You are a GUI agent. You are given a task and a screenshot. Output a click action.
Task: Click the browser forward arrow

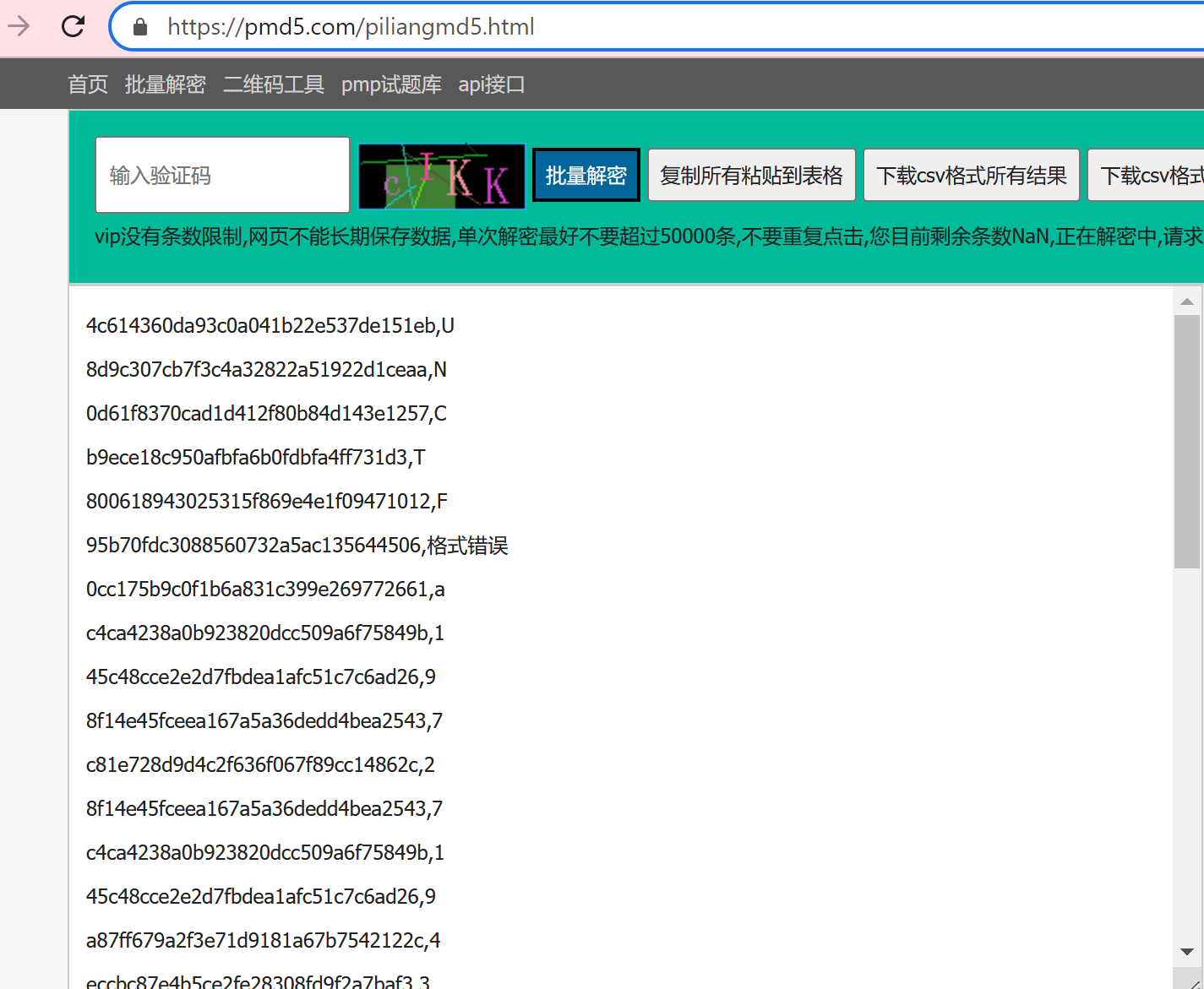tap(19, 26)
